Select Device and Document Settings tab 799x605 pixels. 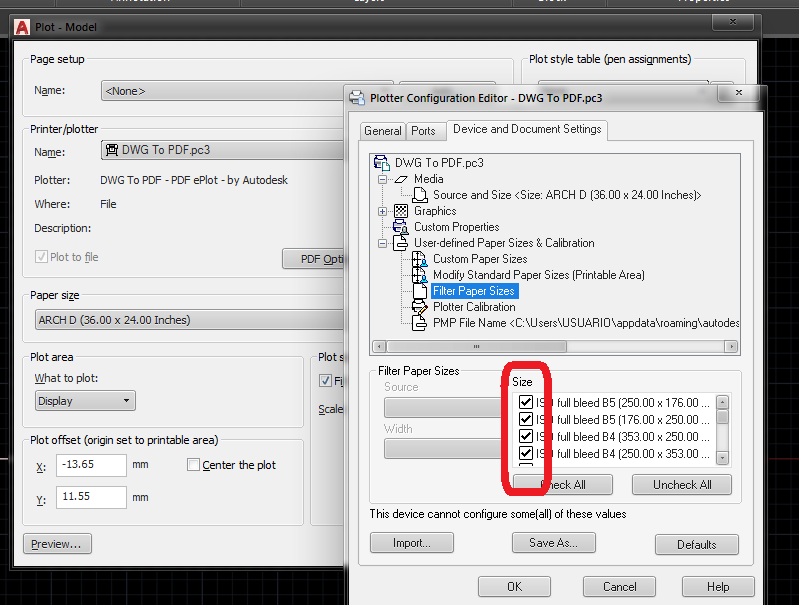527,129
